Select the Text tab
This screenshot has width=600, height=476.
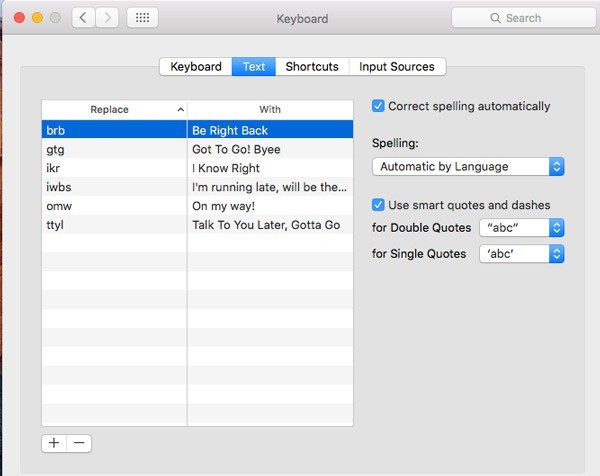click(x=254, y=67)
